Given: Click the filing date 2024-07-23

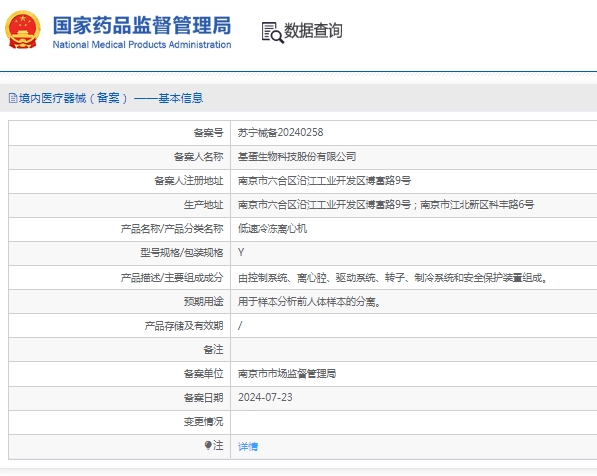Looking at the screenshot, I should tap(265, 397).
